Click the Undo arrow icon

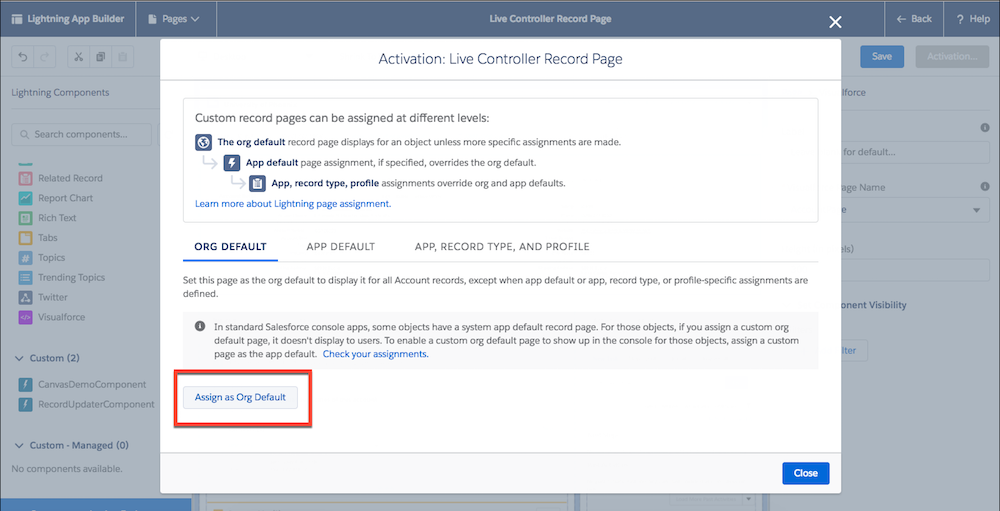click(x=23, y=57)
